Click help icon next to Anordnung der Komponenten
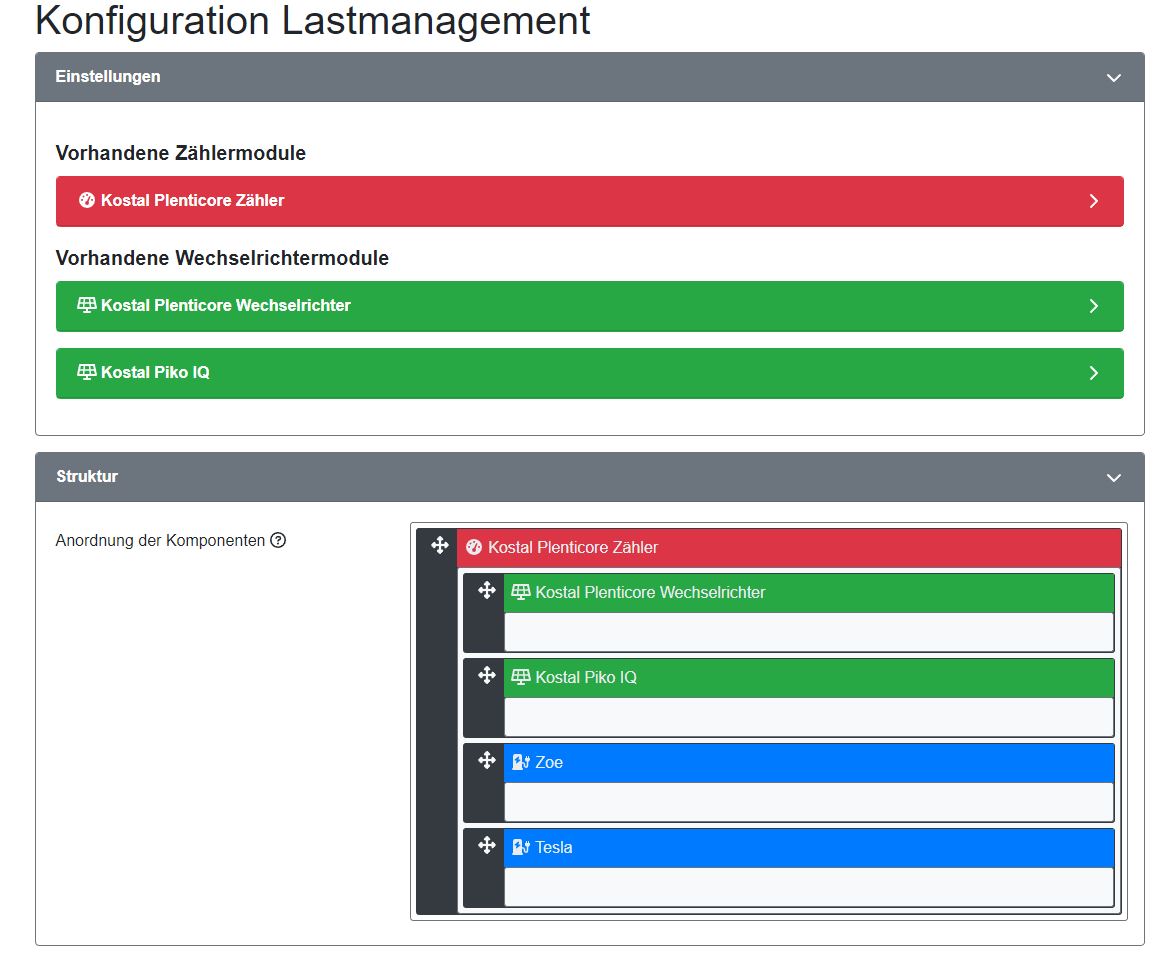Viewport: 1174px width, 965px height. 278,541
